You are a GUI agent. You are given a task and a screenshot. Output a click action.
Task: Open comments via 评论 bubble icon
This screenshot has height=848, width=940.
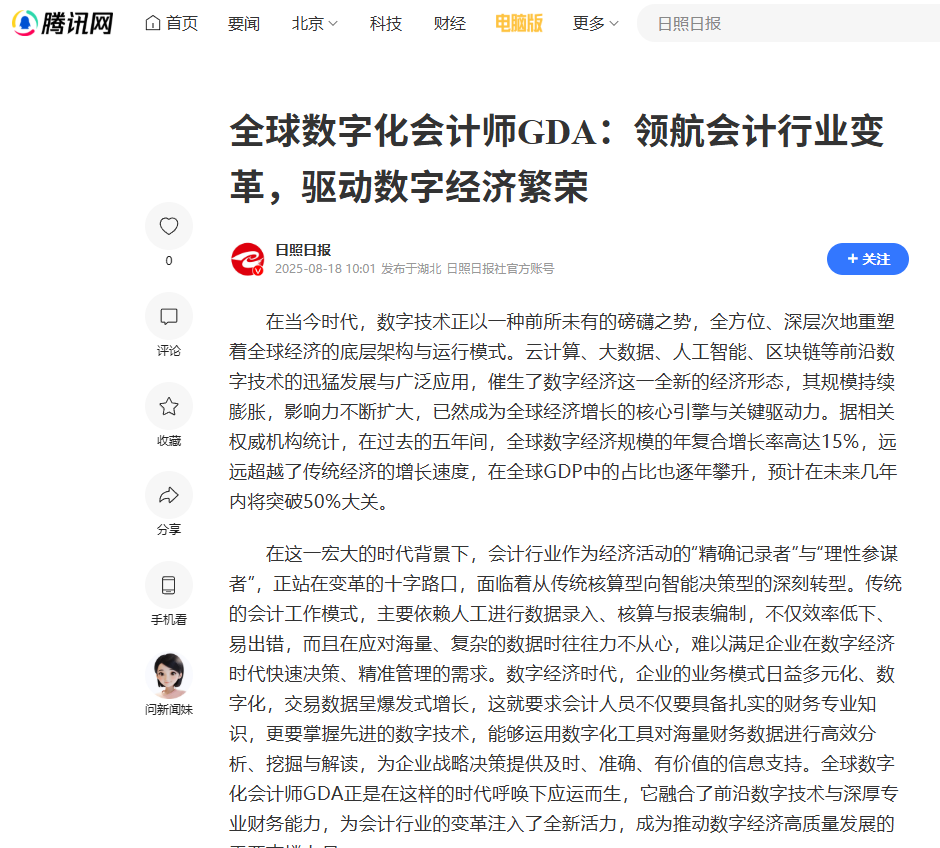tap(169, 317)
